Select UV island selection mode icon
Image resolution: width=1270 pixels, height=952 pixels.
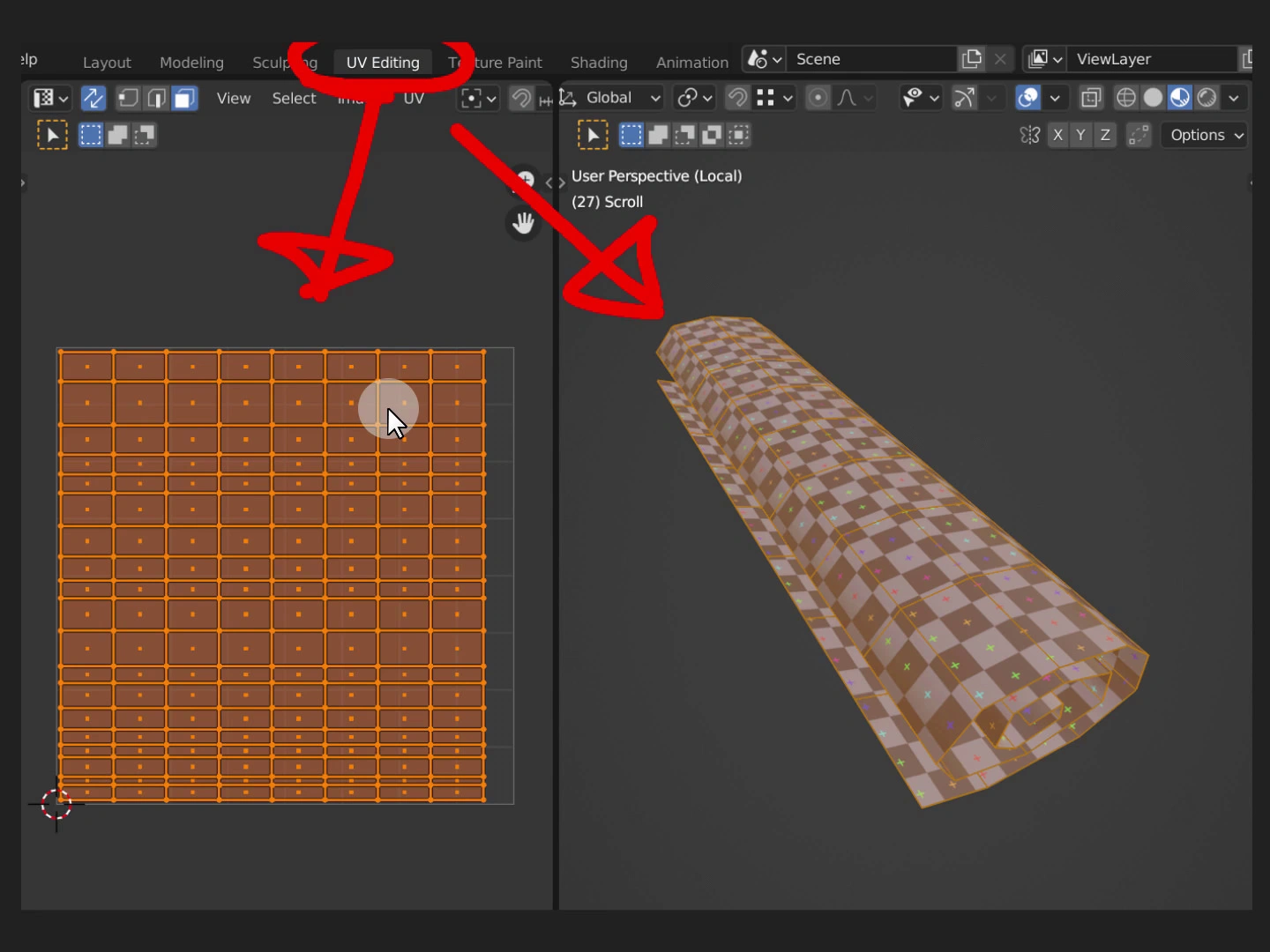tap(184, 98)
